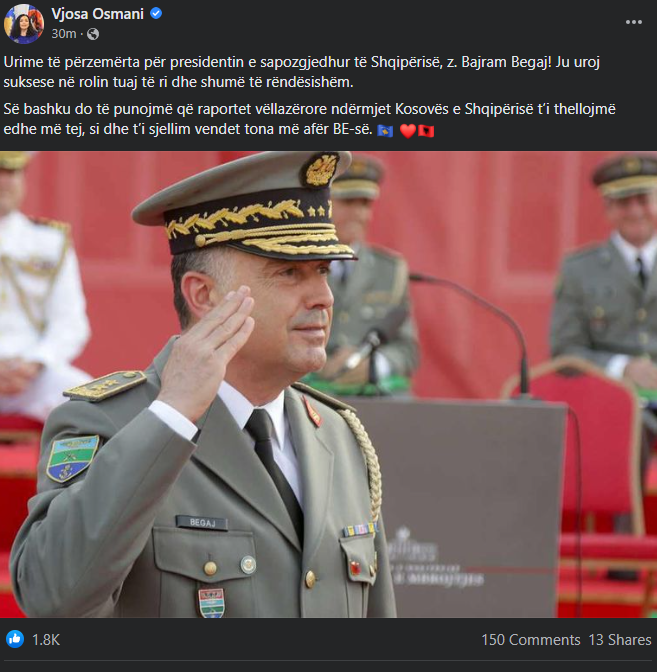Viewport: 657px width, 672px height.
Task: Open the 30m post timestamp
Action: pyautogui.click(x=64, y=34)
